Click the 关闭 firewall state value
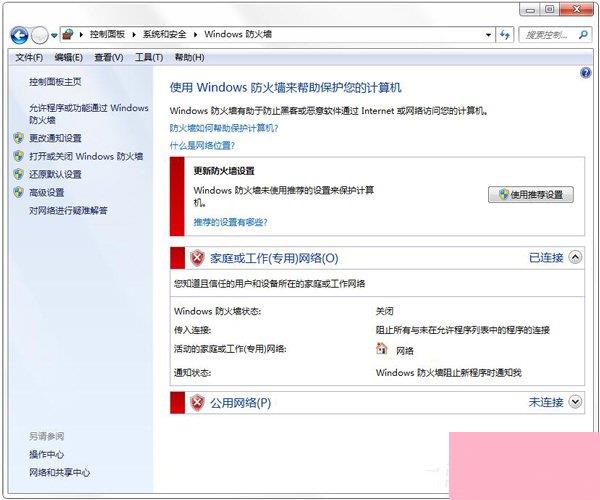 [x=385, y=311]
